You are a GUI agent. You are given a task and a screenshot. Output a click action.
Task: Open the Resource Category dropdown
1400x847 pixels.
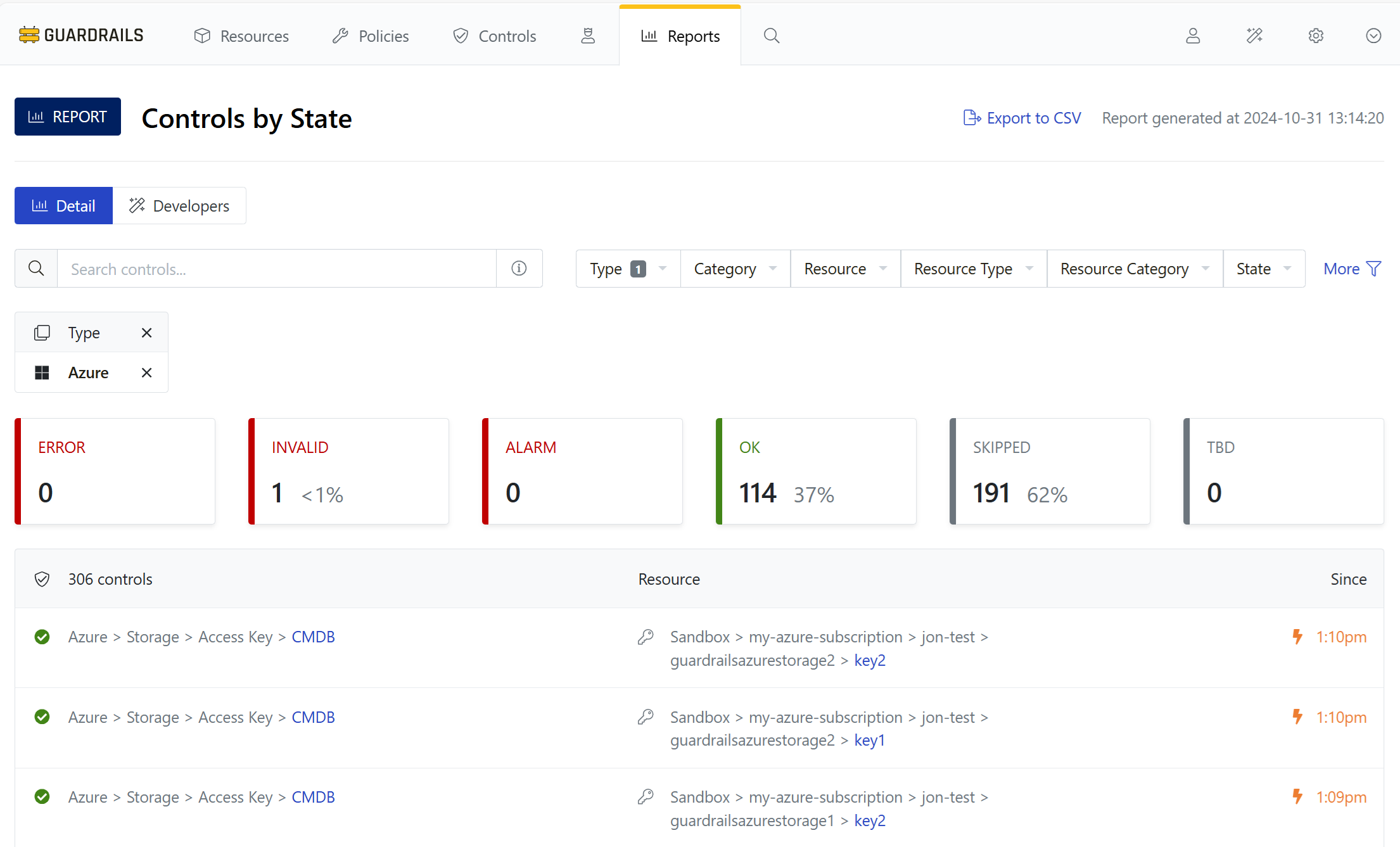tap(1134, 269)
